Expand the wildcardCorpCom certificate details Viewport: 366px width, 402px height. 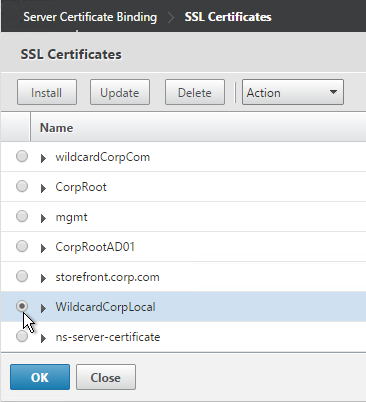coord(43,158)
